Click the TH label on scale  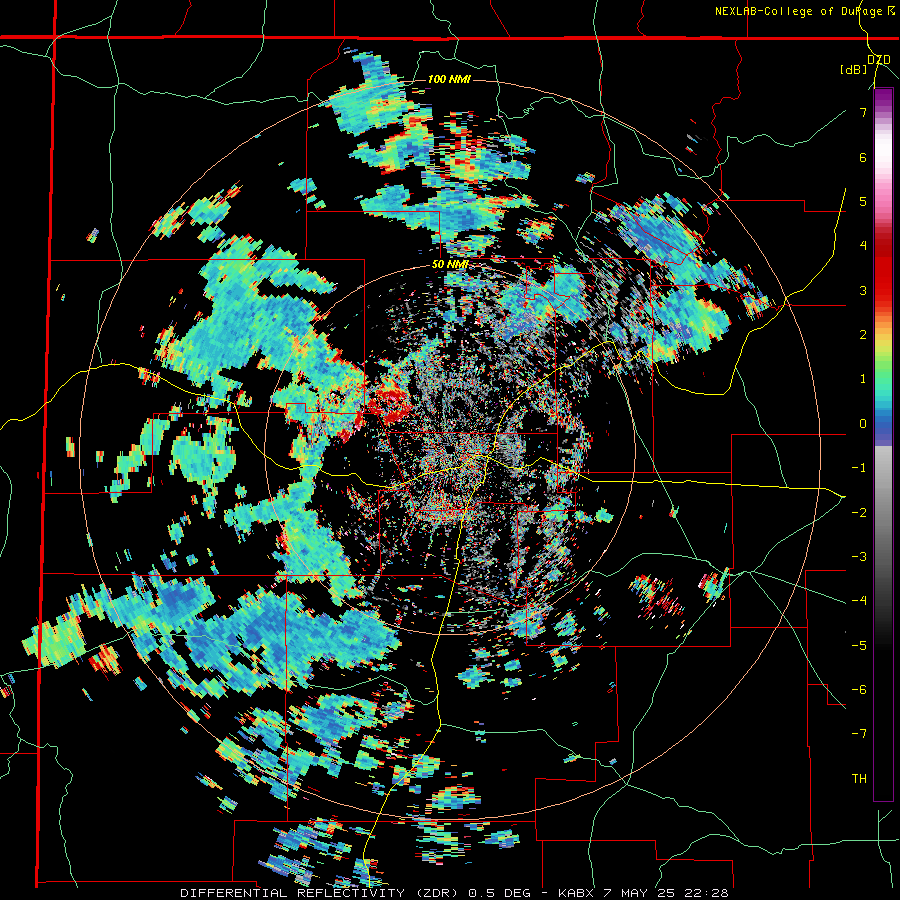tap(859, 779)
